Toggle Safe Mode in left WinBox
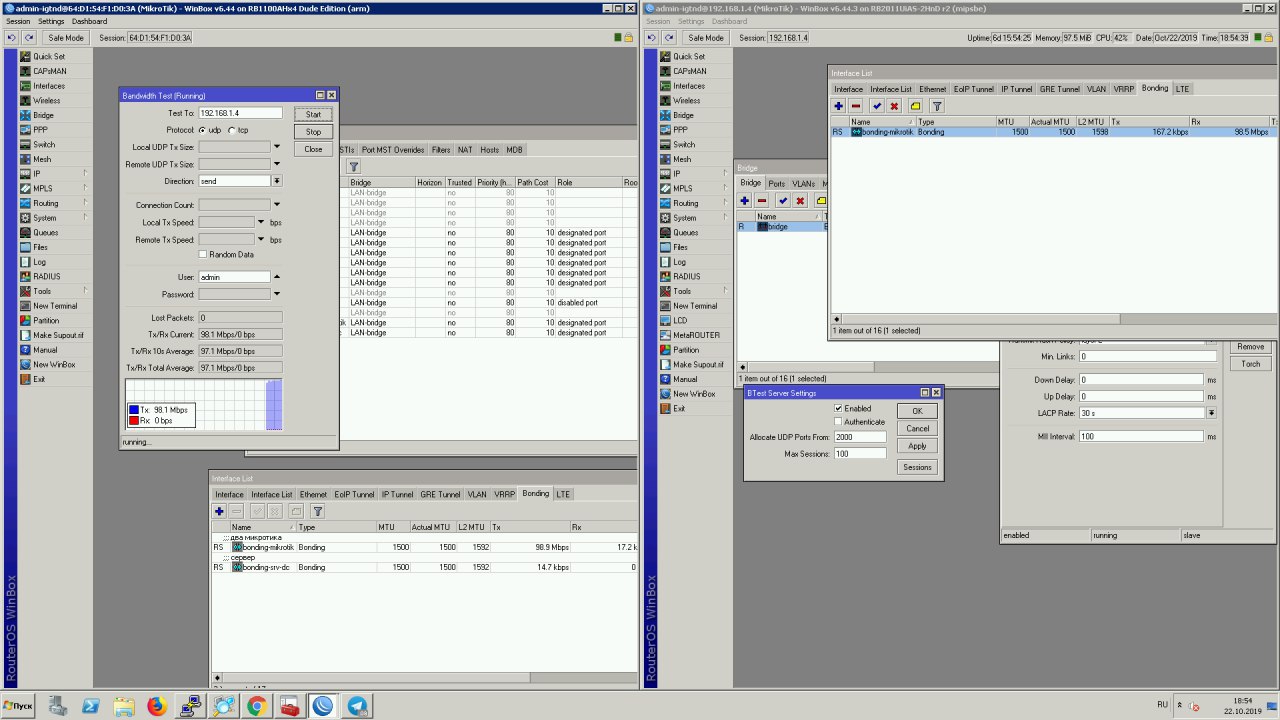1280x720 pixels. (x=66, y=38)
